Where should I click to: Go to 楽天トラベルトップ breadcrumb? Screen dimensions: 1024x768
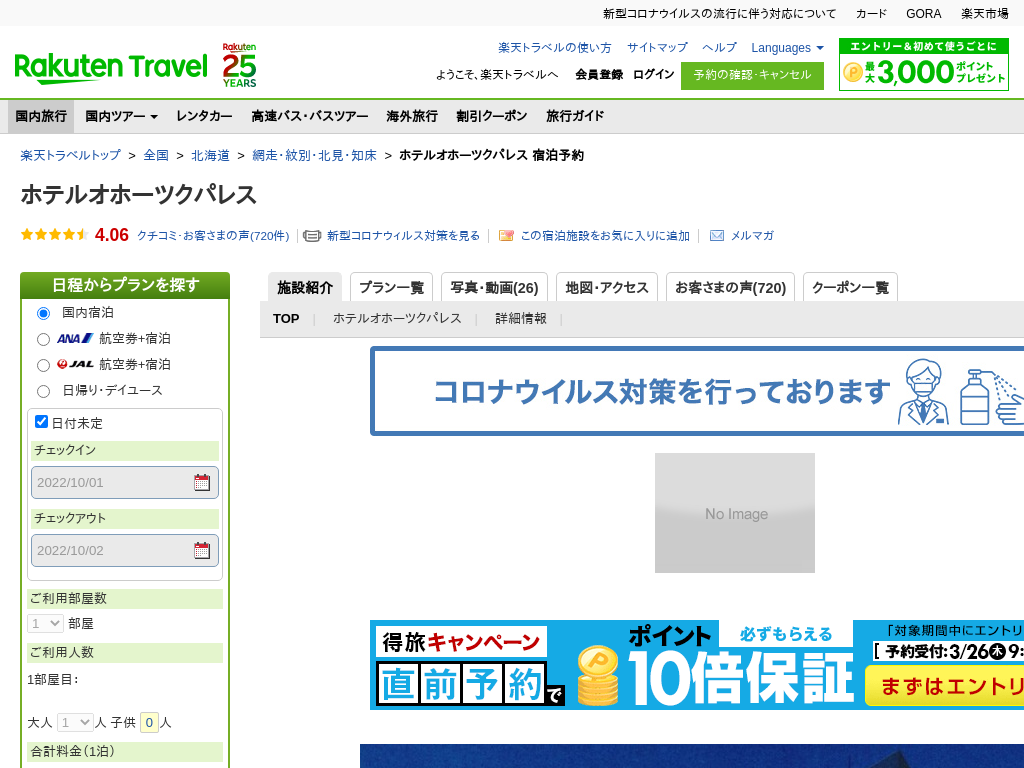pos(71,155)
